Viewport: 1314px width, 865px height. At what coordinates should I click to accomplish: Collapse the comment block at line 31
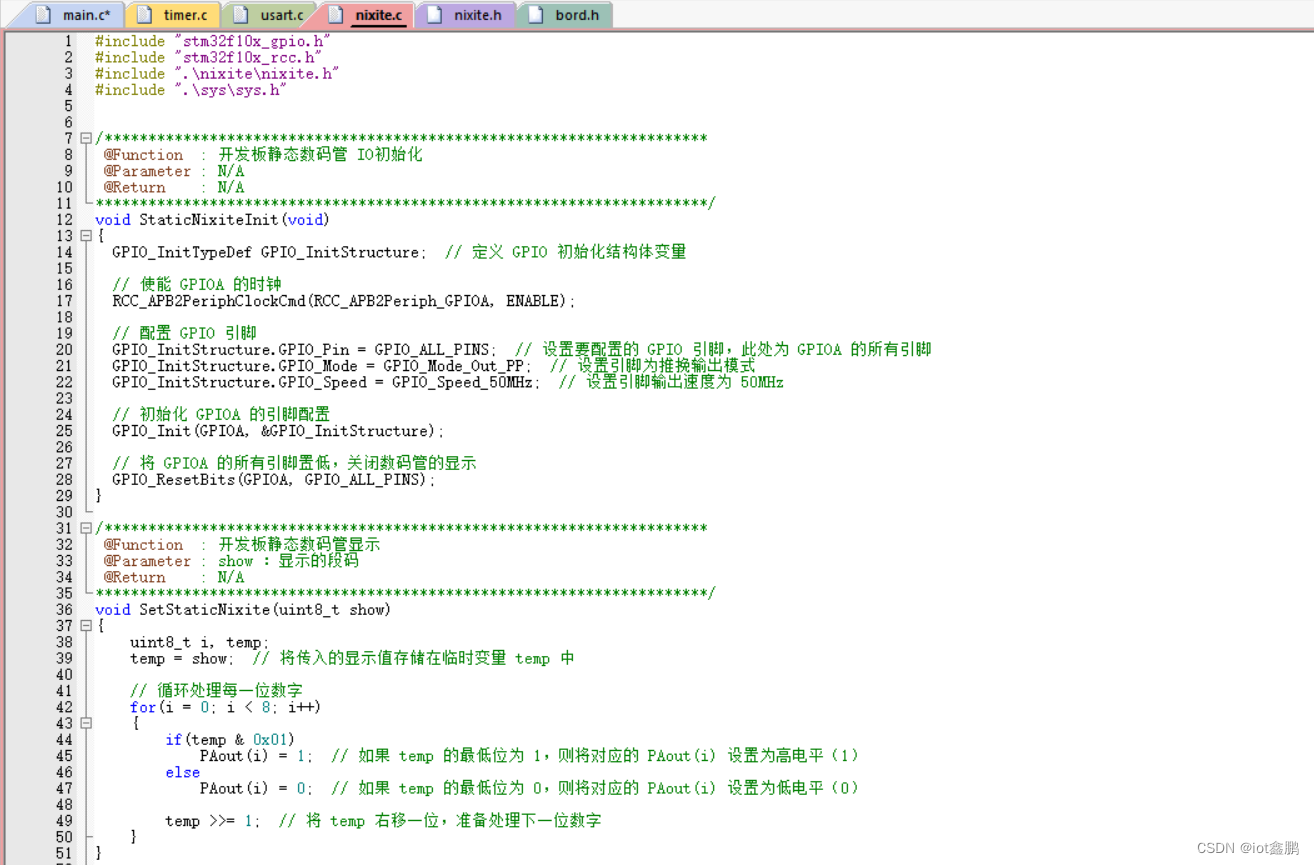click(86, 528)
